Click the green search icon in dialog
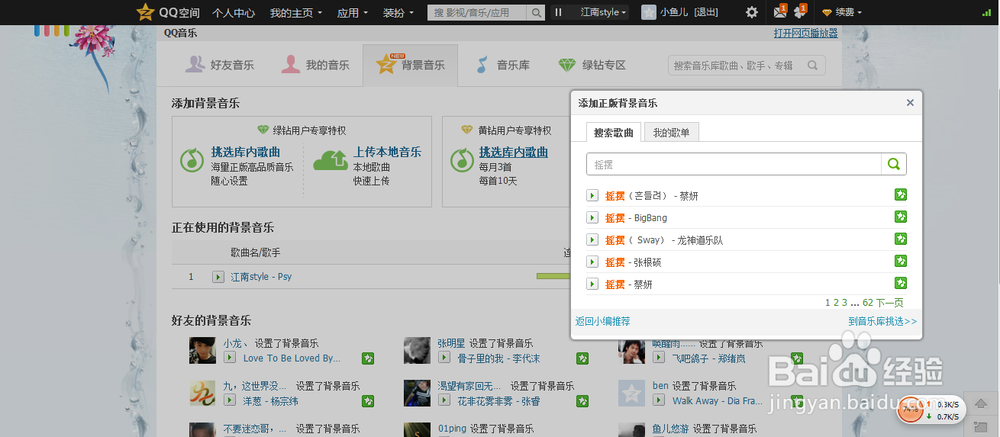Image resolution: width=1000 pixels, height=437 pixels. click(x=893, y=164)
